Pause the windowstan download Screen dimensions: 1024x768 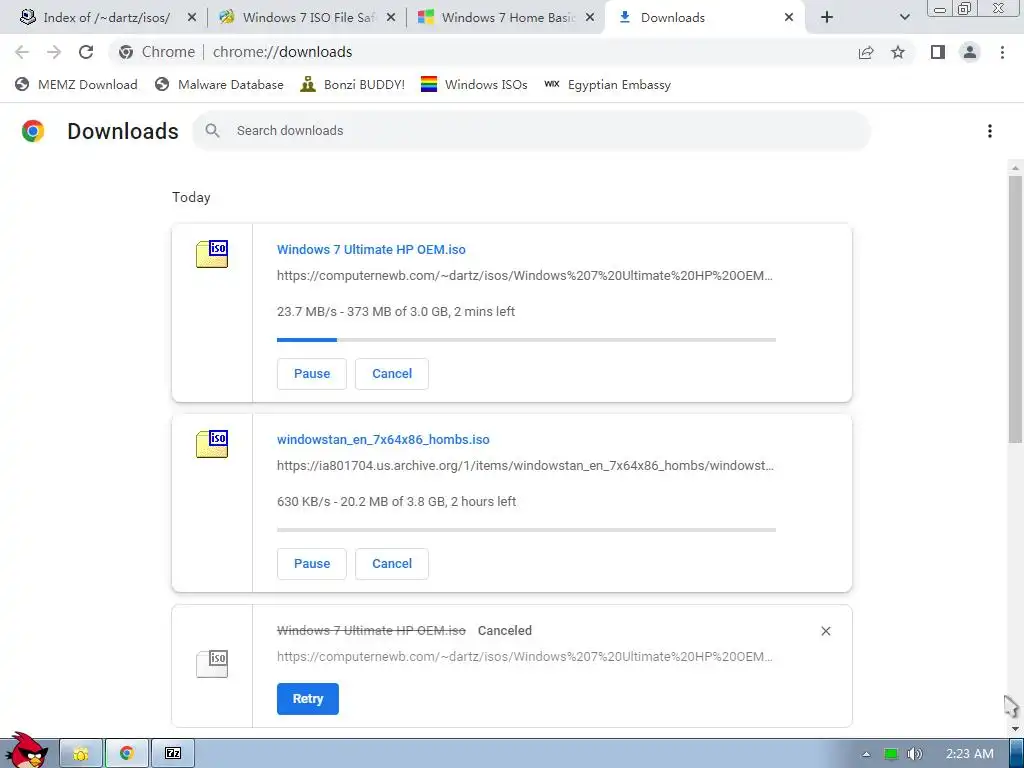pos(312,564)
